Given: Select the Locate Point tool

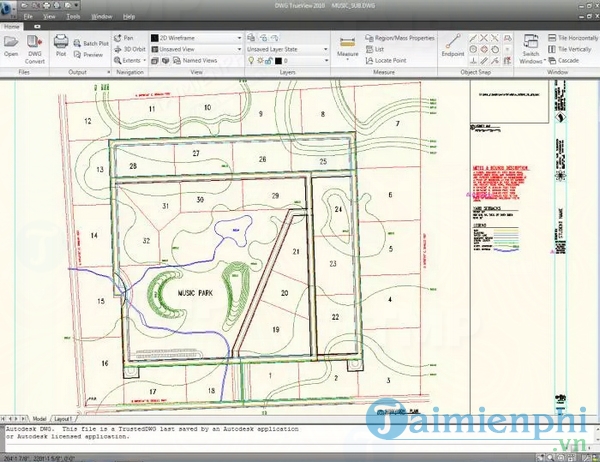Looking at the screenshot, I should click(x=386, y=60).
